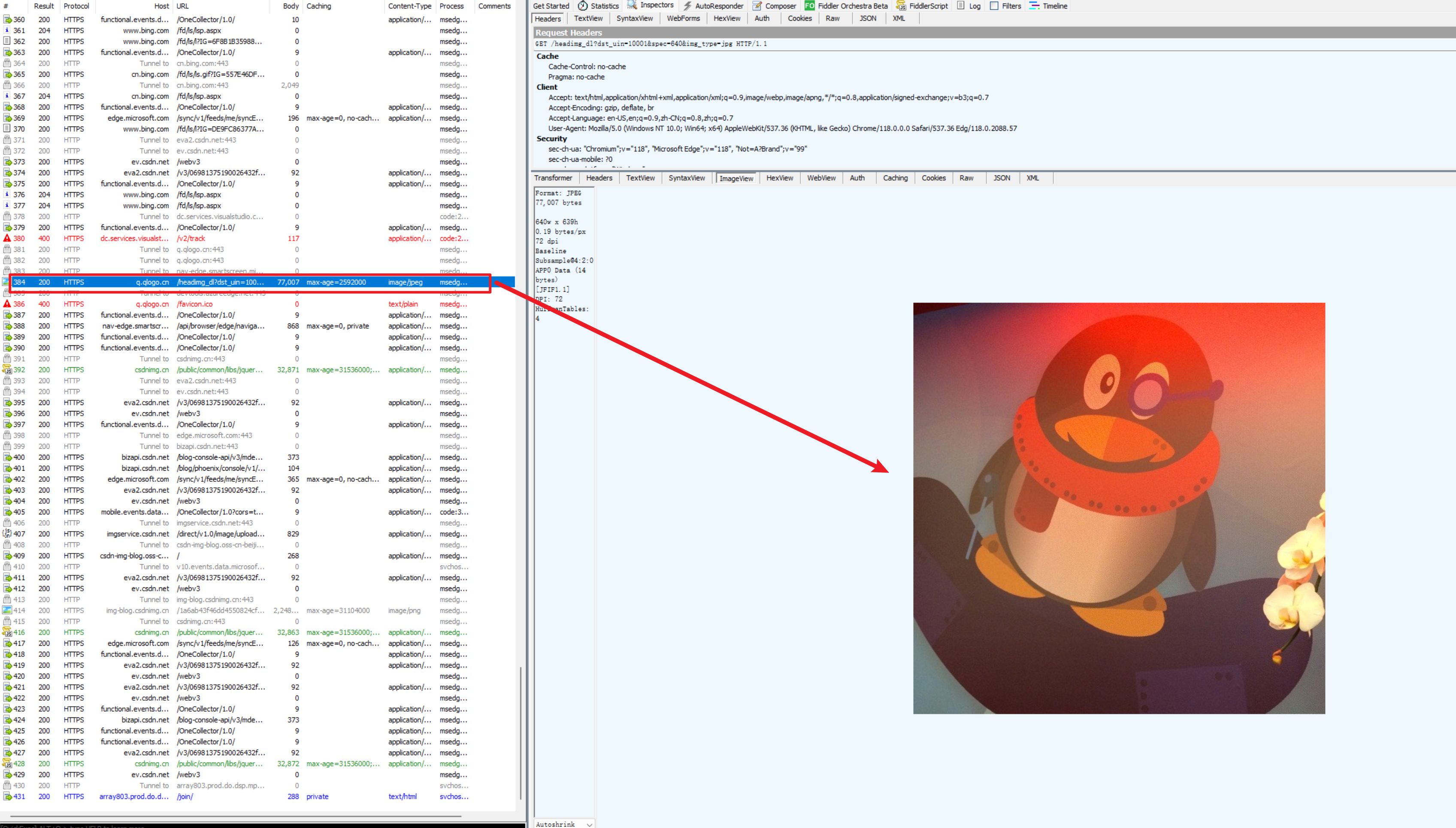
Task: Open the request Raw tab
Action: pyautogui.click(x=832, y=18)
